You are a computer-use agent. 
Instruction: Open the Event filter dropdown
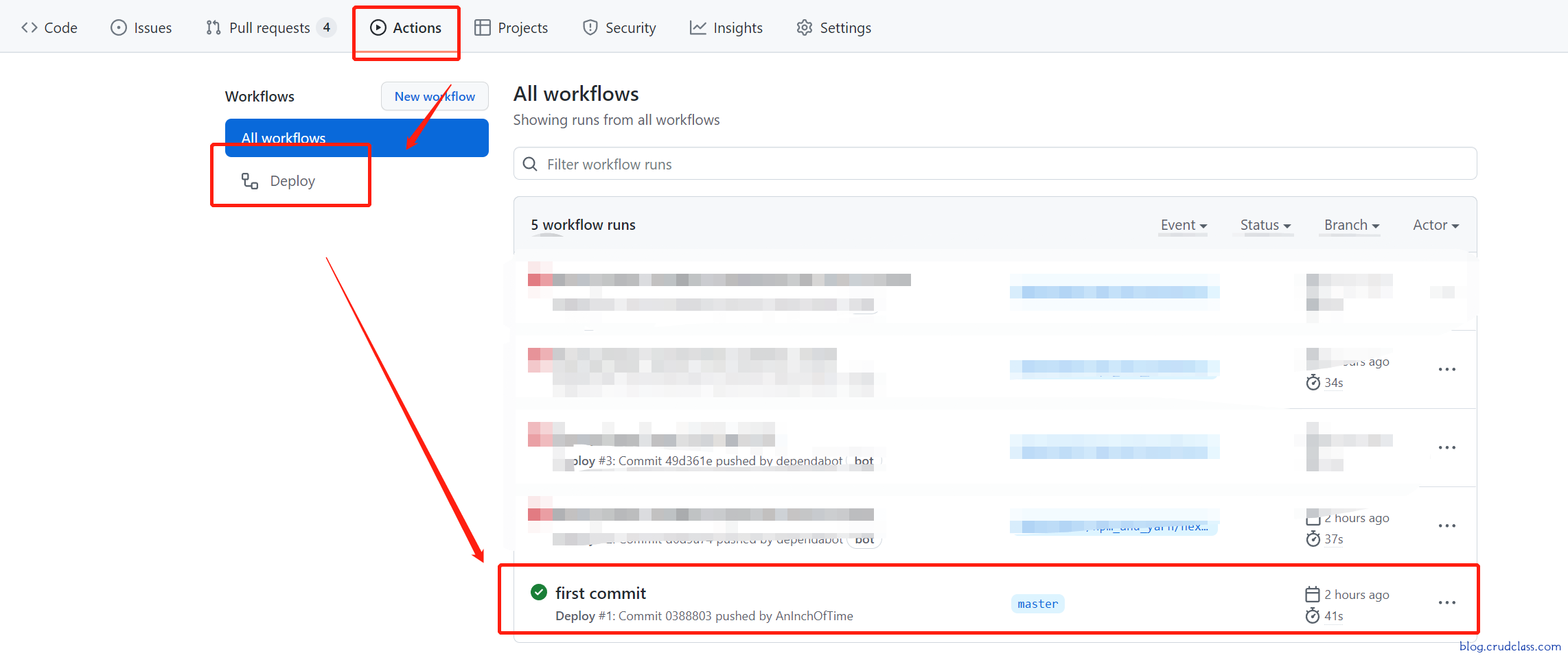pos(1184,225)
